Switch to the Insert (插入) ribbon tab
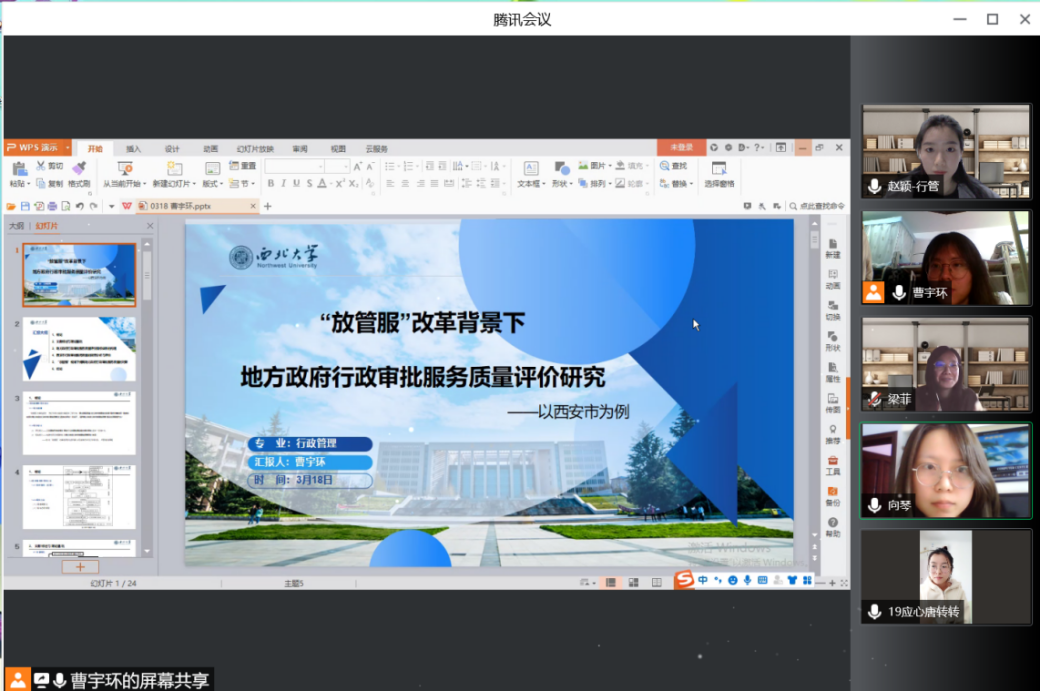Screen dimensions: 1040x691 pos(133,148)
